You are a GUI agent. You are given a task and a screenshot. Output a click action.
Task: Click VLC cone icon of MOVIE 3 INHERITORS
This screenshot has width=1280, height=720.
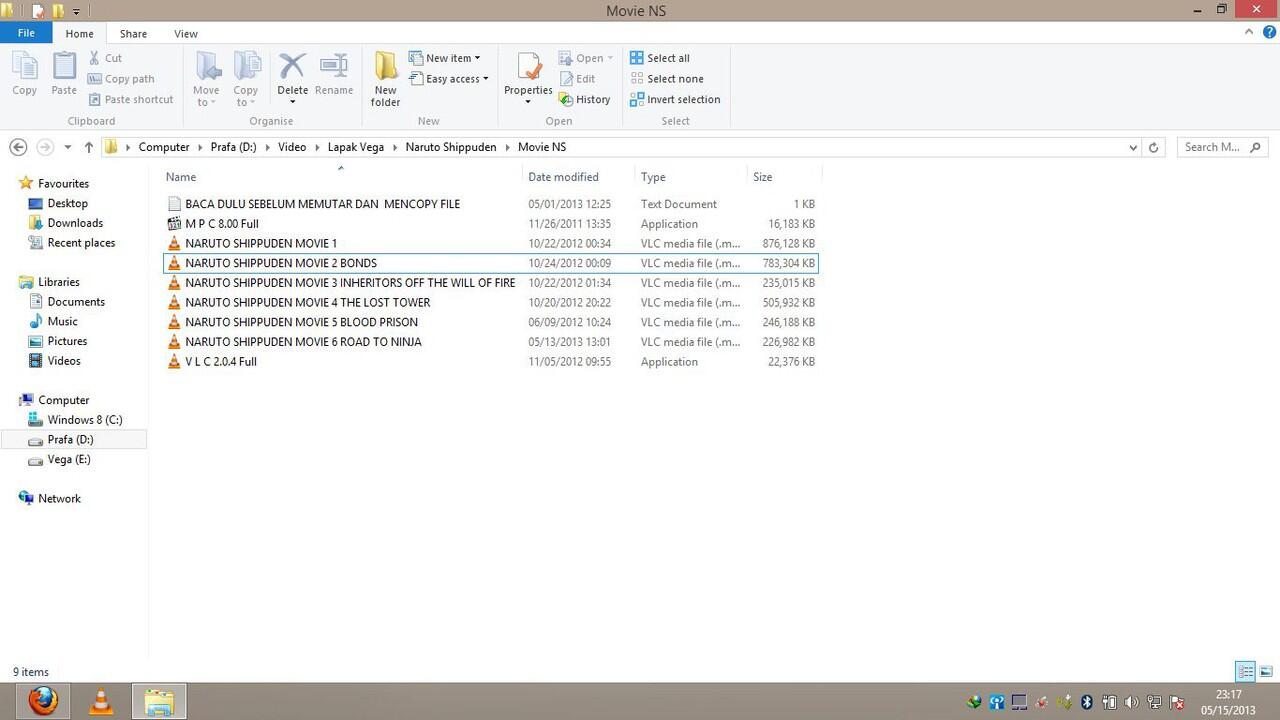[174, 283]
